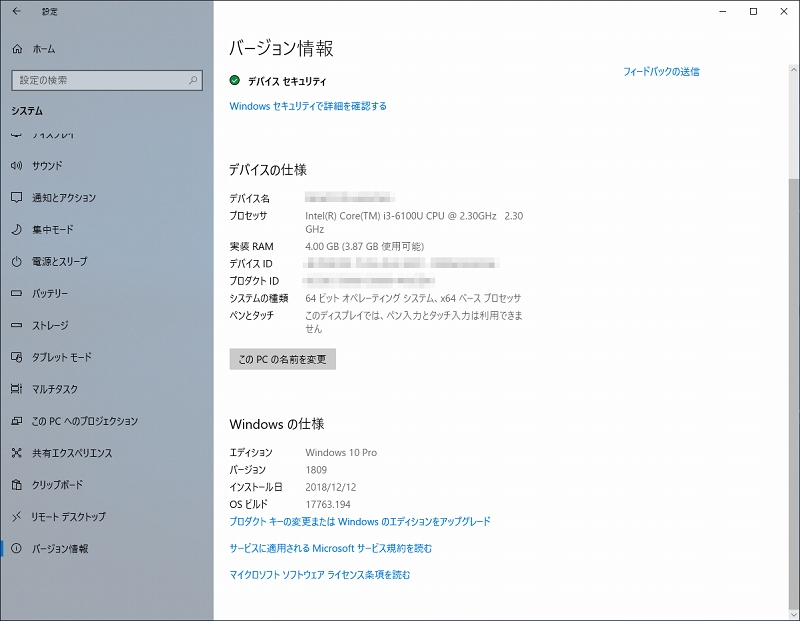Screen dimensions: 800x621
Task: Open 通知とアクション settings page
Action: click(x=64, y=197)
